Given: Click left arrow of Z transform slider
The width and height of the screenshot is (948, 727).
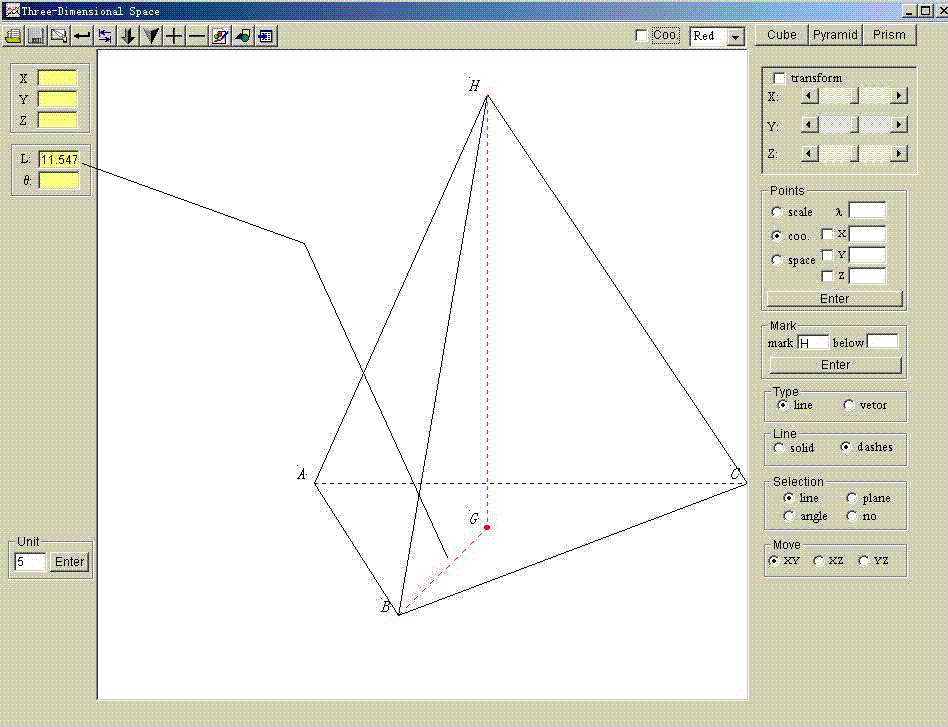Looking at the screenshot, I should [810, 154].
